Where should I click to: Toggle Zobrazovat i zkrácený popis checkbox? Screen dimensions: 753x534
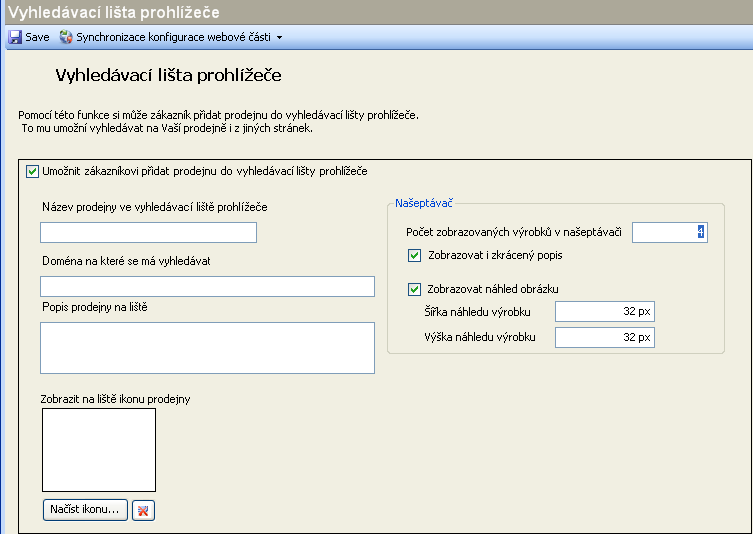414,255
